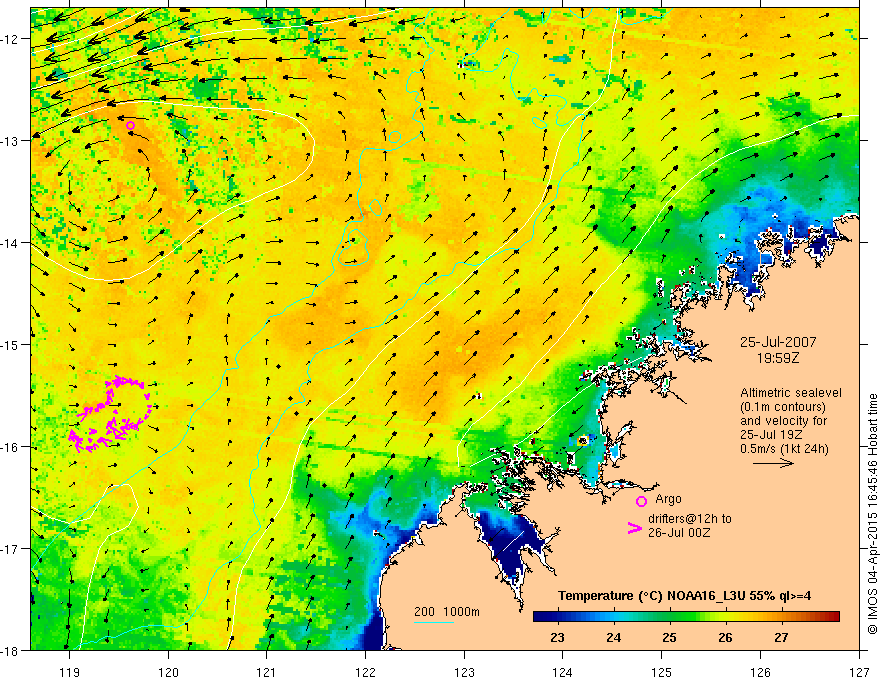Click the cyan 200 1000m bathymetry legend line
This screenshot has height=680, width=880.
(434, 622)
